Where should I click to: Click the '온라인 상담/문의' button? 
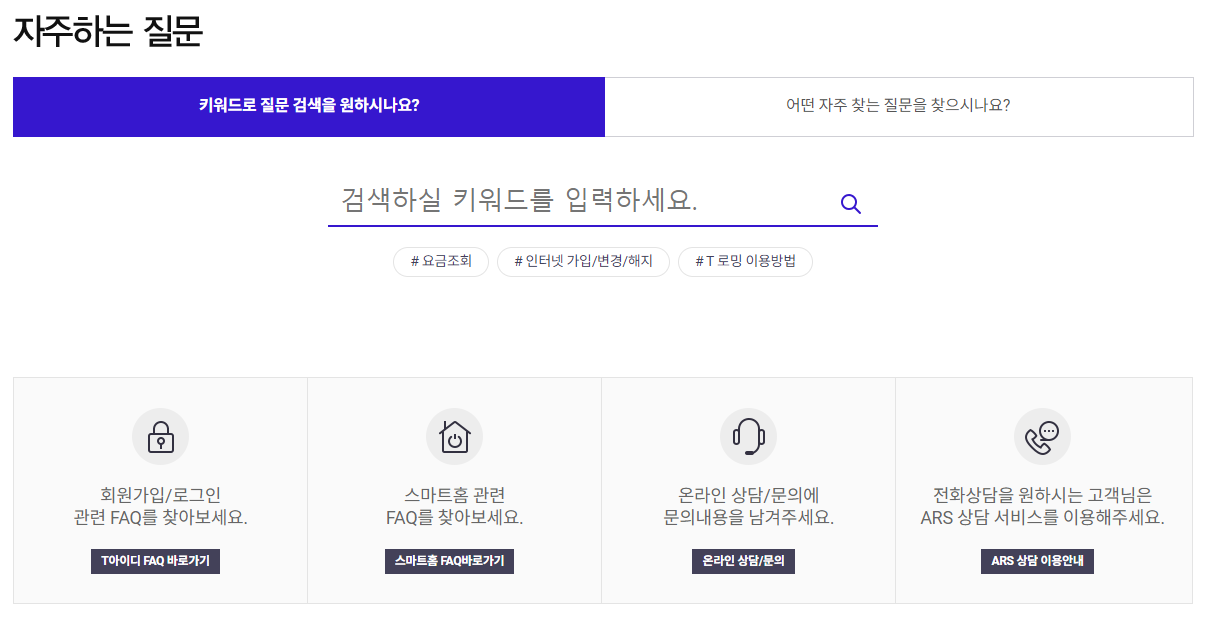[743, 561]
